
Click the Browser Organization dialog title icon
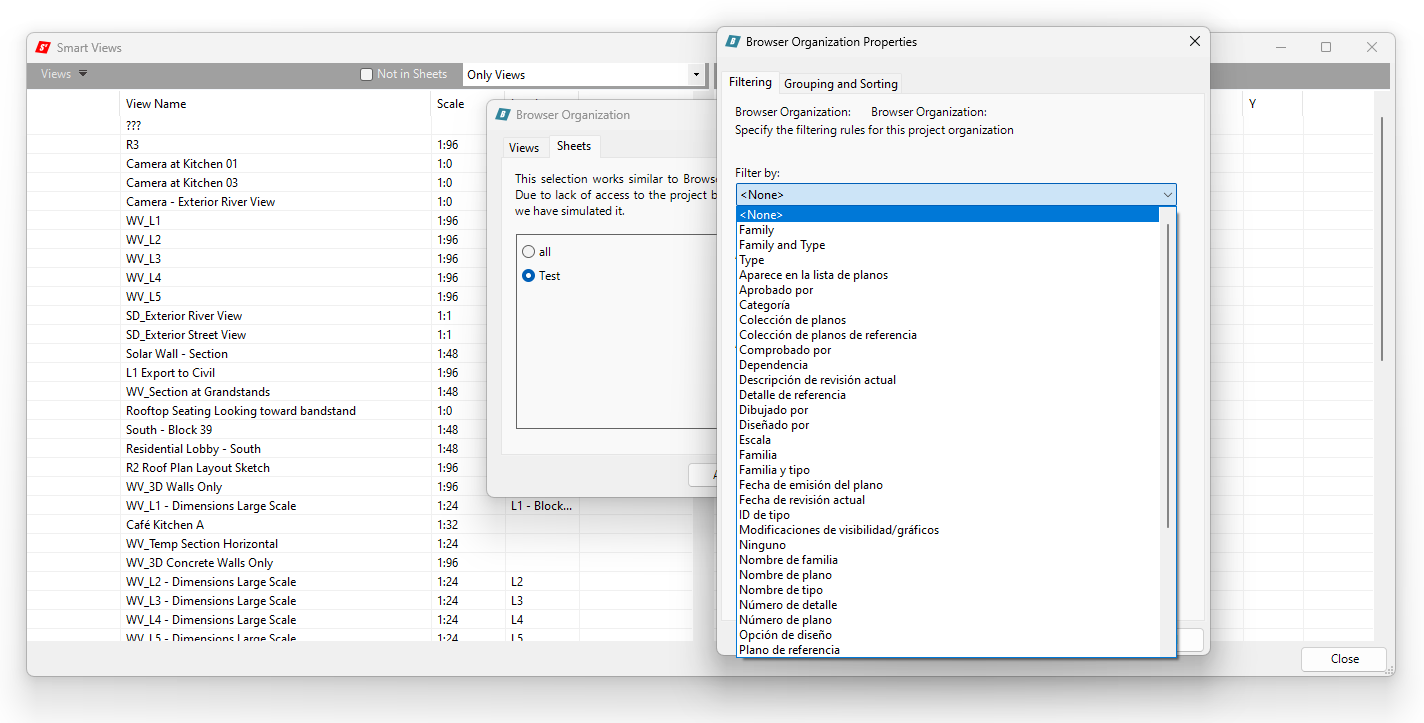(503, 115)
